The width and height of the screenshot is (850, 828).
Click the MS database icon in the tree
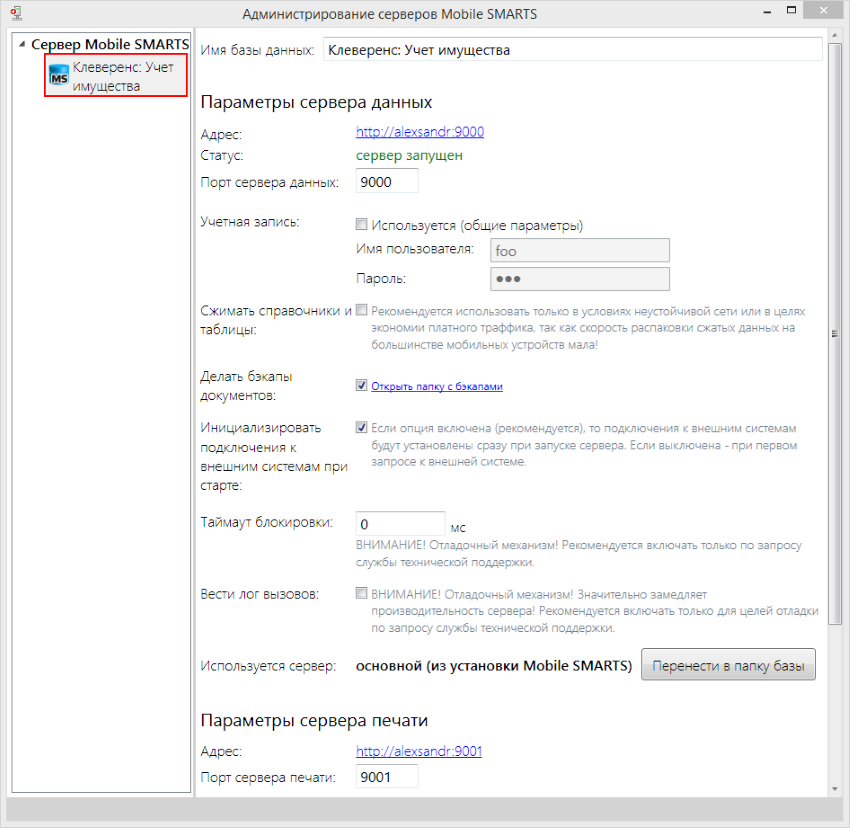click(x=59, y=75)
